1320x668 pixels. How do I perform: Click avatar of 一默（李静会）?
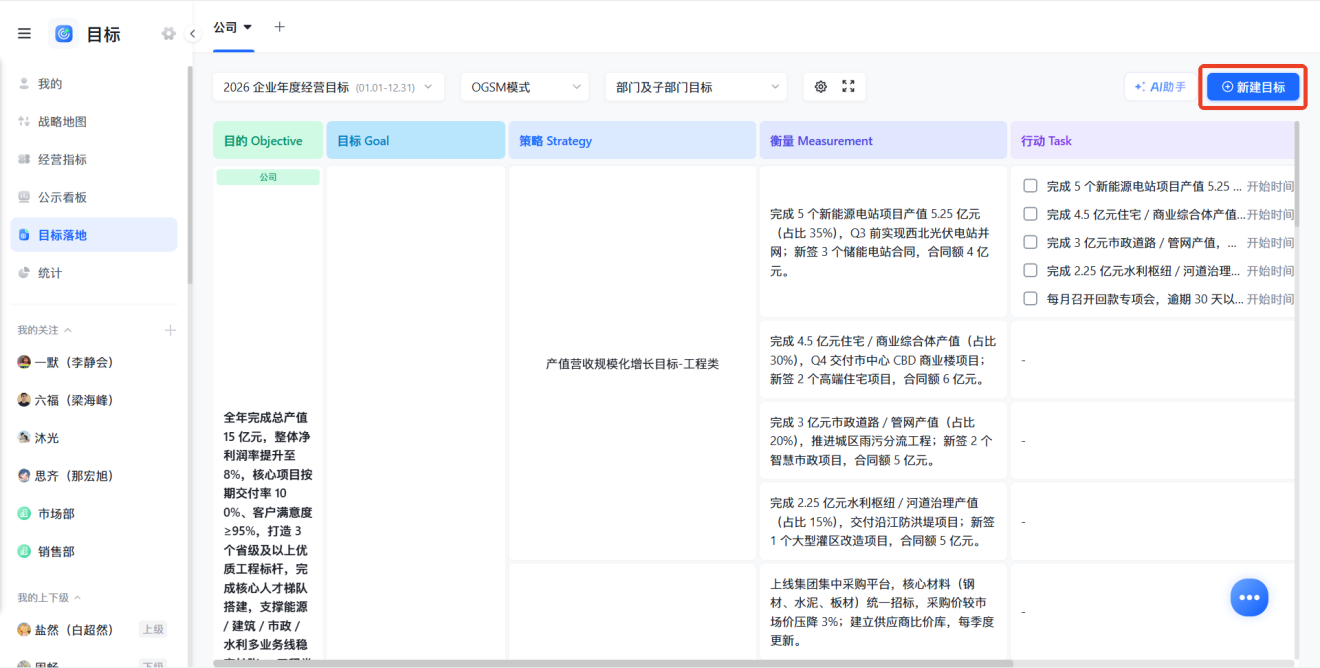[24, 362]
